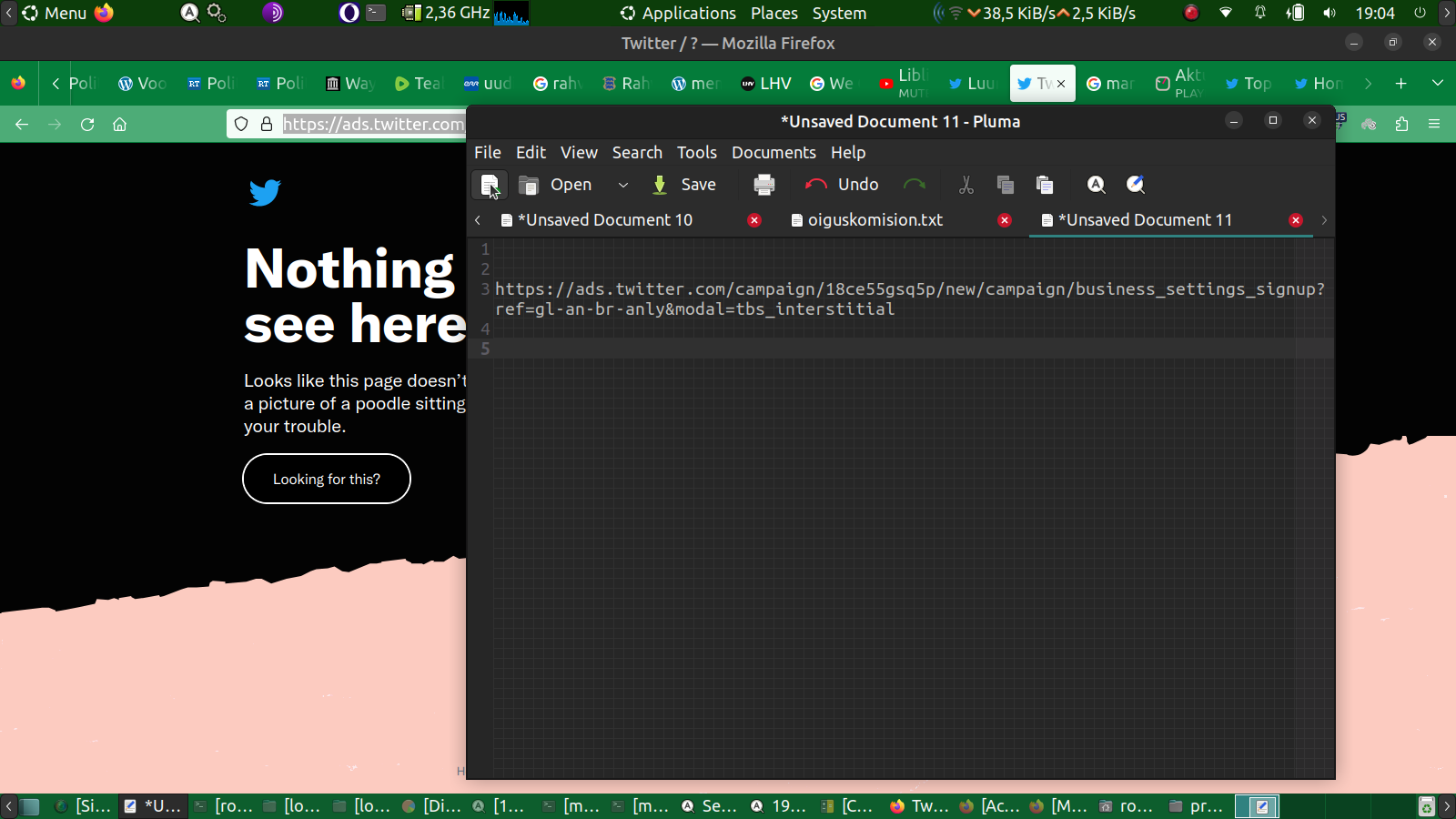Switch to the LHV browser tab

click(x=766, y=84)
